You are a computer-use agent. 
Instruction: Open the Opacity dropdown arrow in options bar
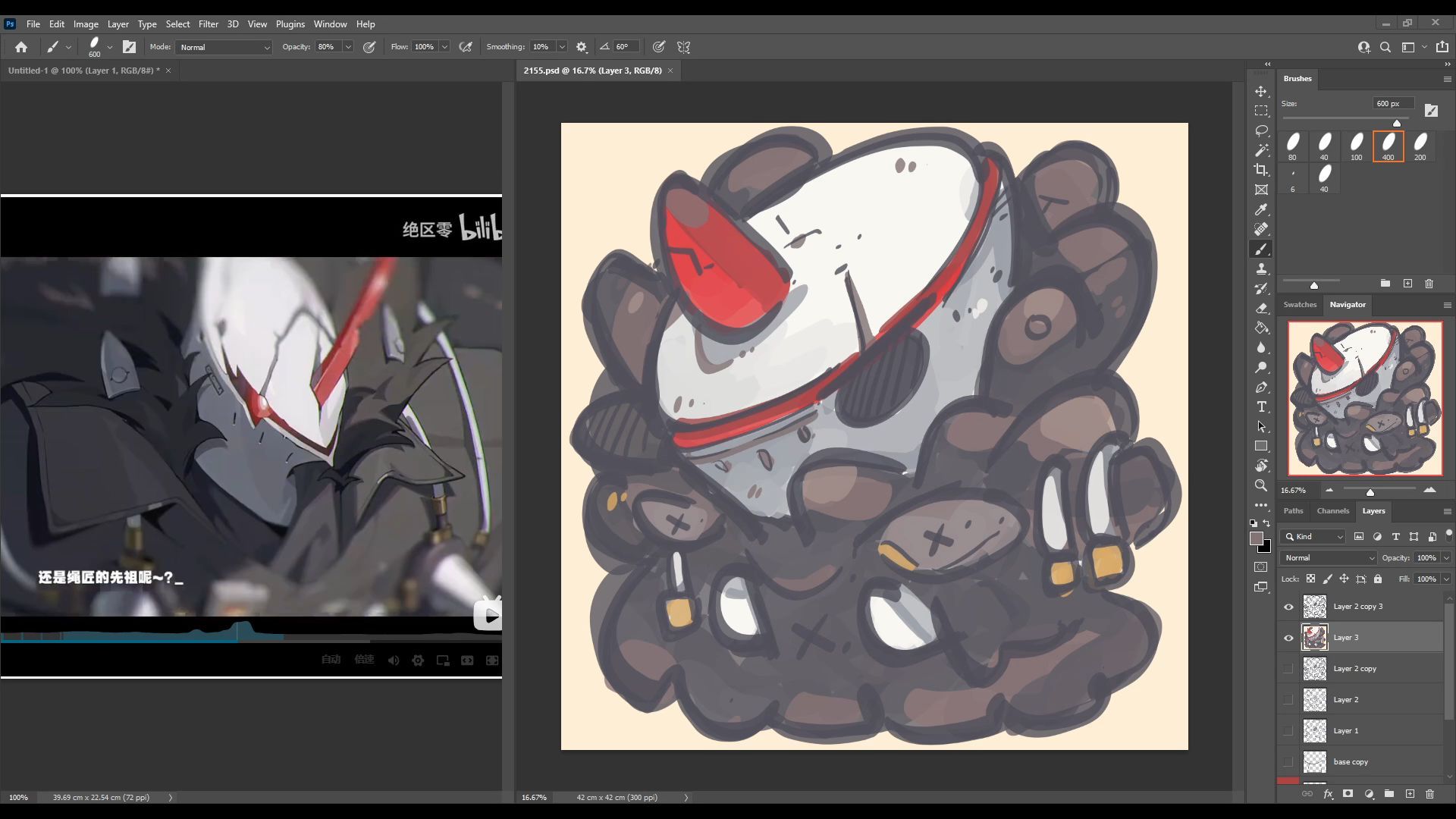[348, 47]
